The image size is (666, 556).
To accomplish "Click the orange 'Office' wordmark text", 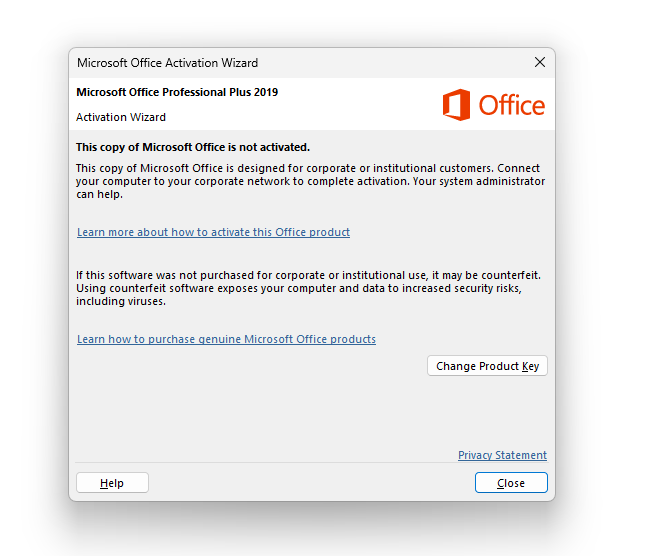I will 511,105.
